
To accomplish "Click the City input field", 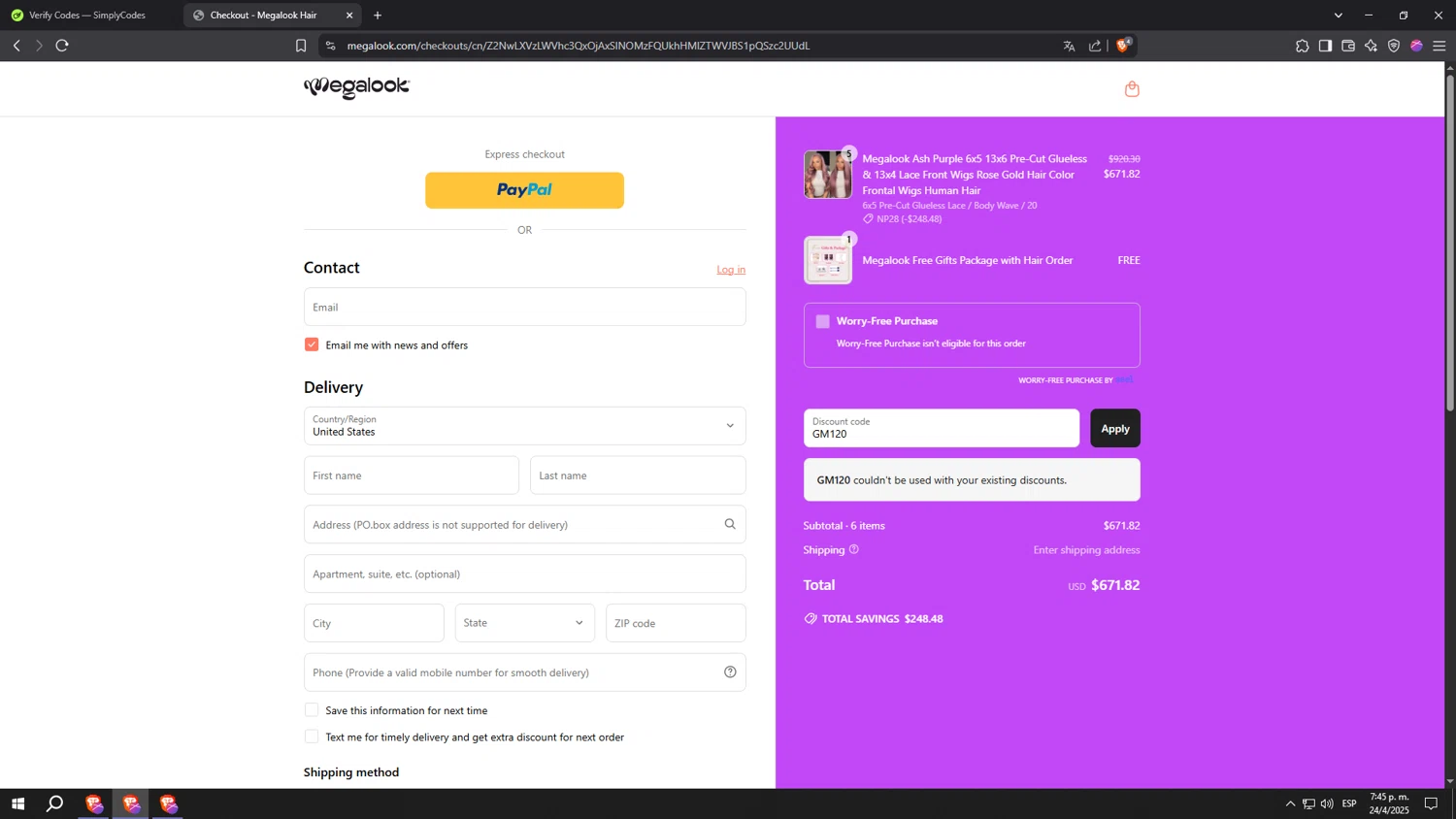I will 374,623.
